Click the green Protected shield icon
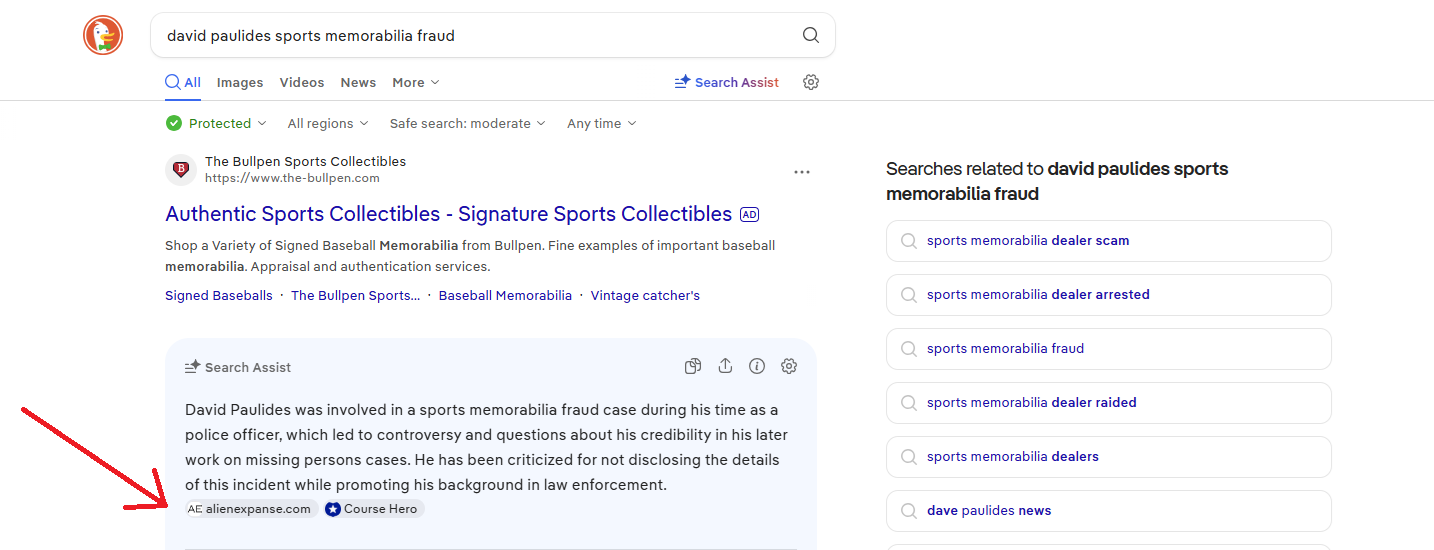Screen dimensions: 1434x550 [x=174, y=123]
